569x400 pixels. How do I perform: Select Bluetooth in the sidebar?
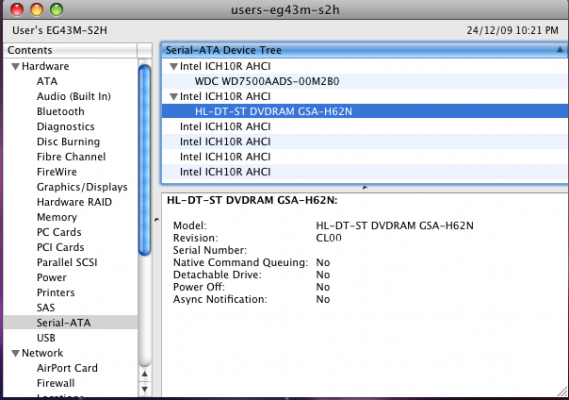point(61,111)
